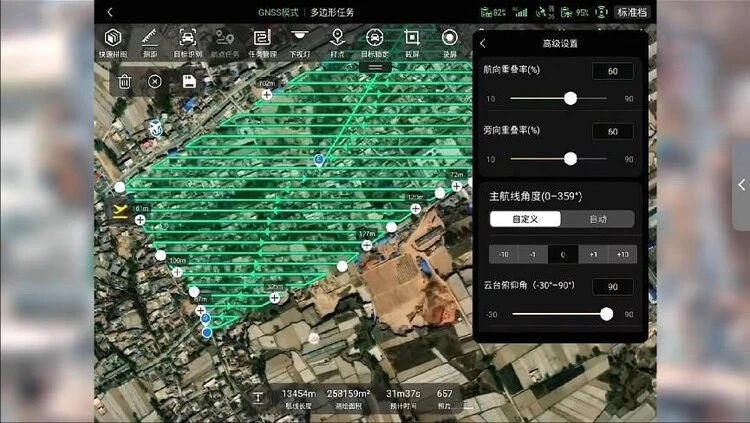The image size is (750, 423).
Task: Save the mission with floppy disk icon
Action: tap(189, 82)
